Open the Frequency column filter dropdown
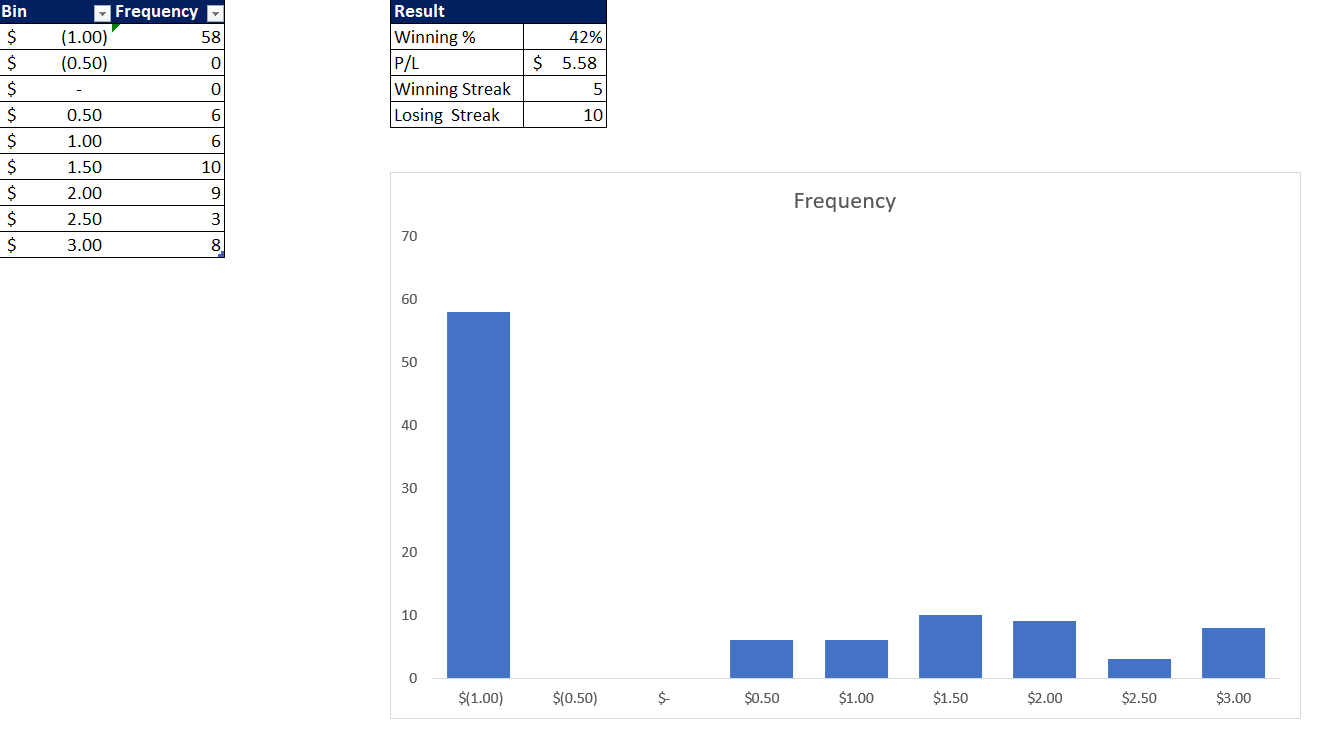This screenshot has width=1333, height=745. click(215, 13)
